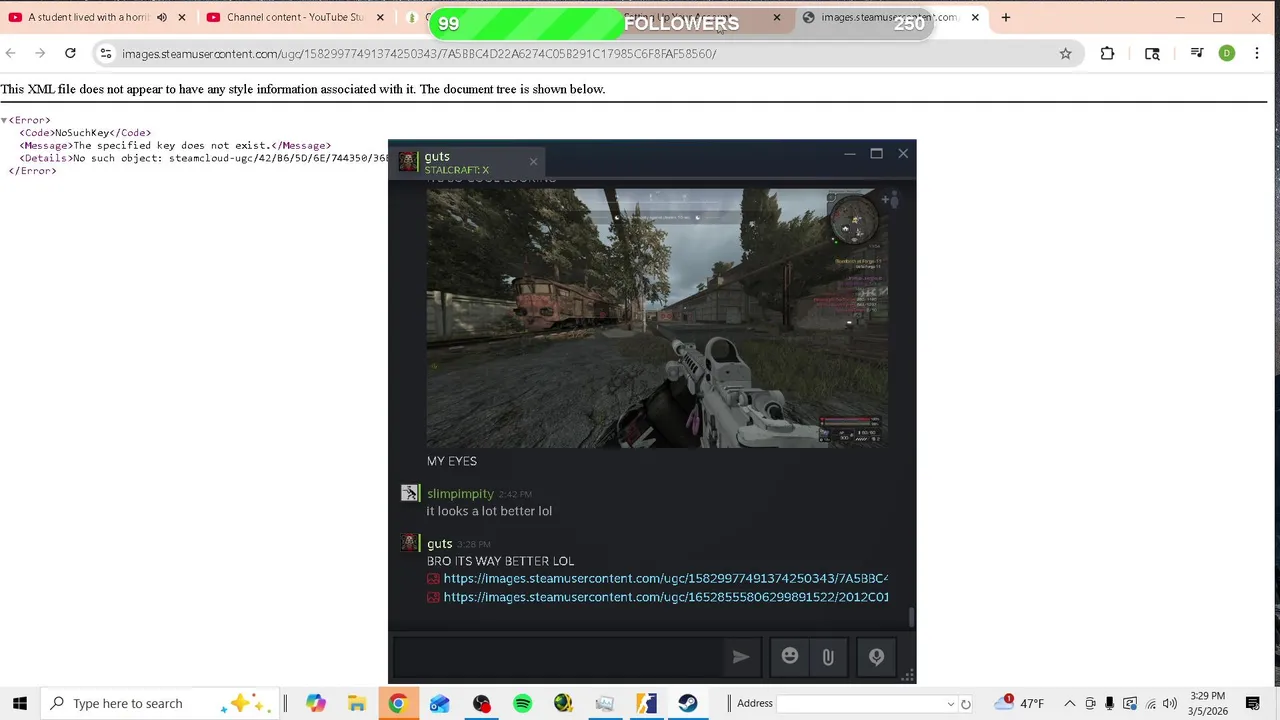Go forward in Chrome

pyautogui.click(x=40, y=53)
